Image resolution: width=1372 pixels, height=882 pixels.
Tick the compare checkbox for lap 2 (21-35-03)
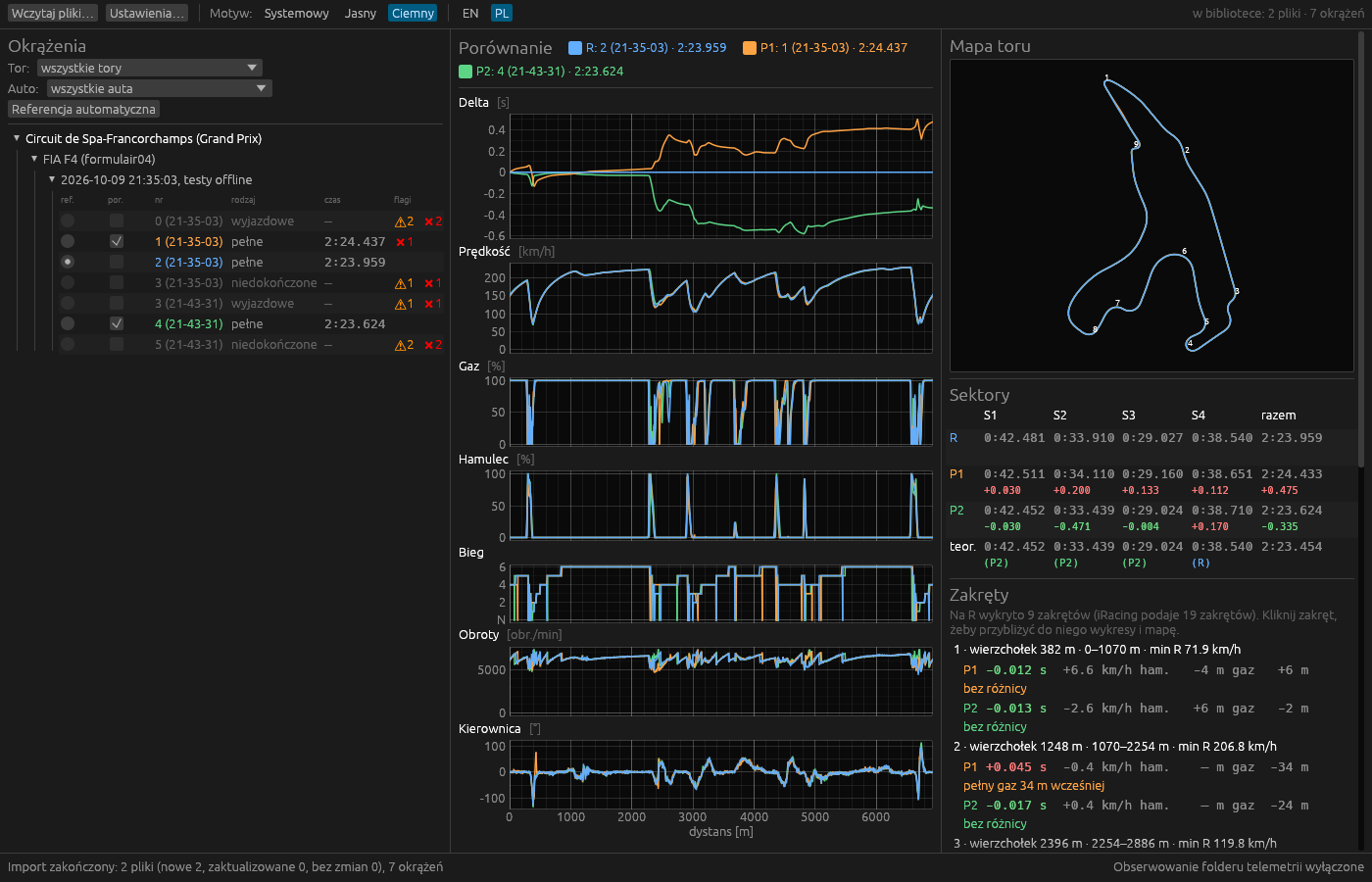[117, 262]
